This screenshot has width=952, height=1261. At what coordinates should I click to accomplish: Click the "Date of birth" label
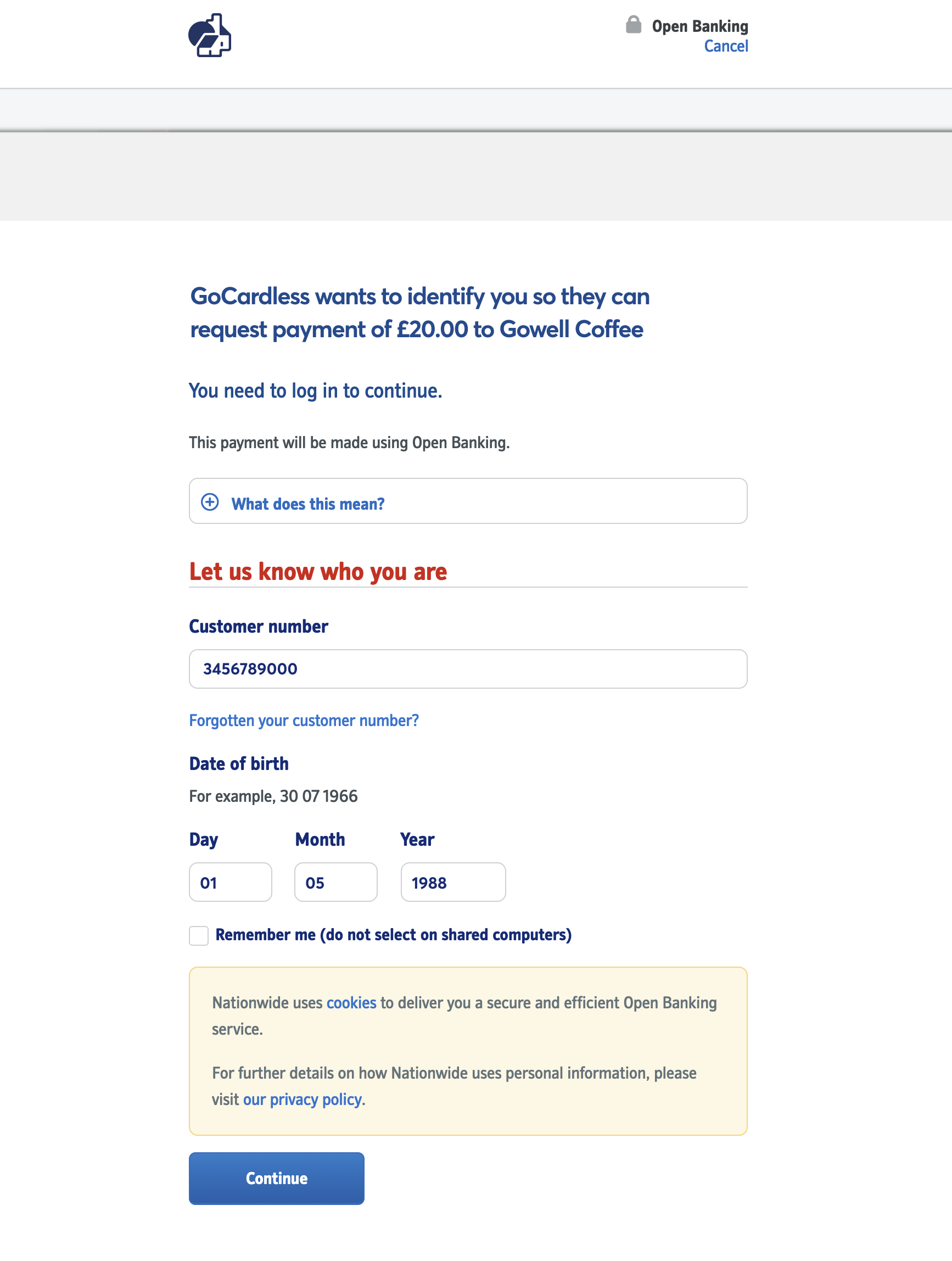coord(239,764)
